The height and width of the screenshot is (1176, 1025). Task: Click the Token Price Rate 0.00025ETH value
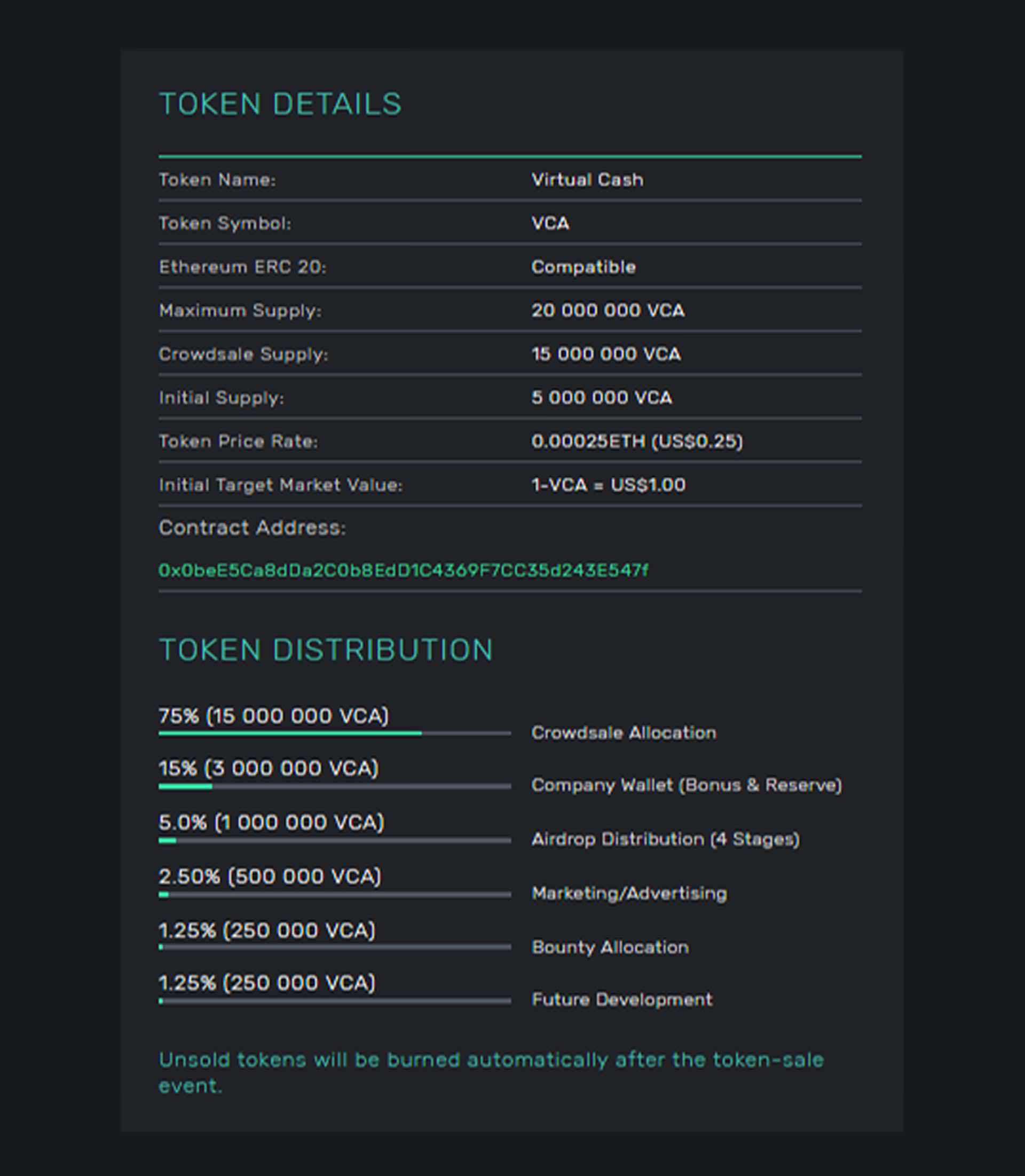tap(637, 441)
